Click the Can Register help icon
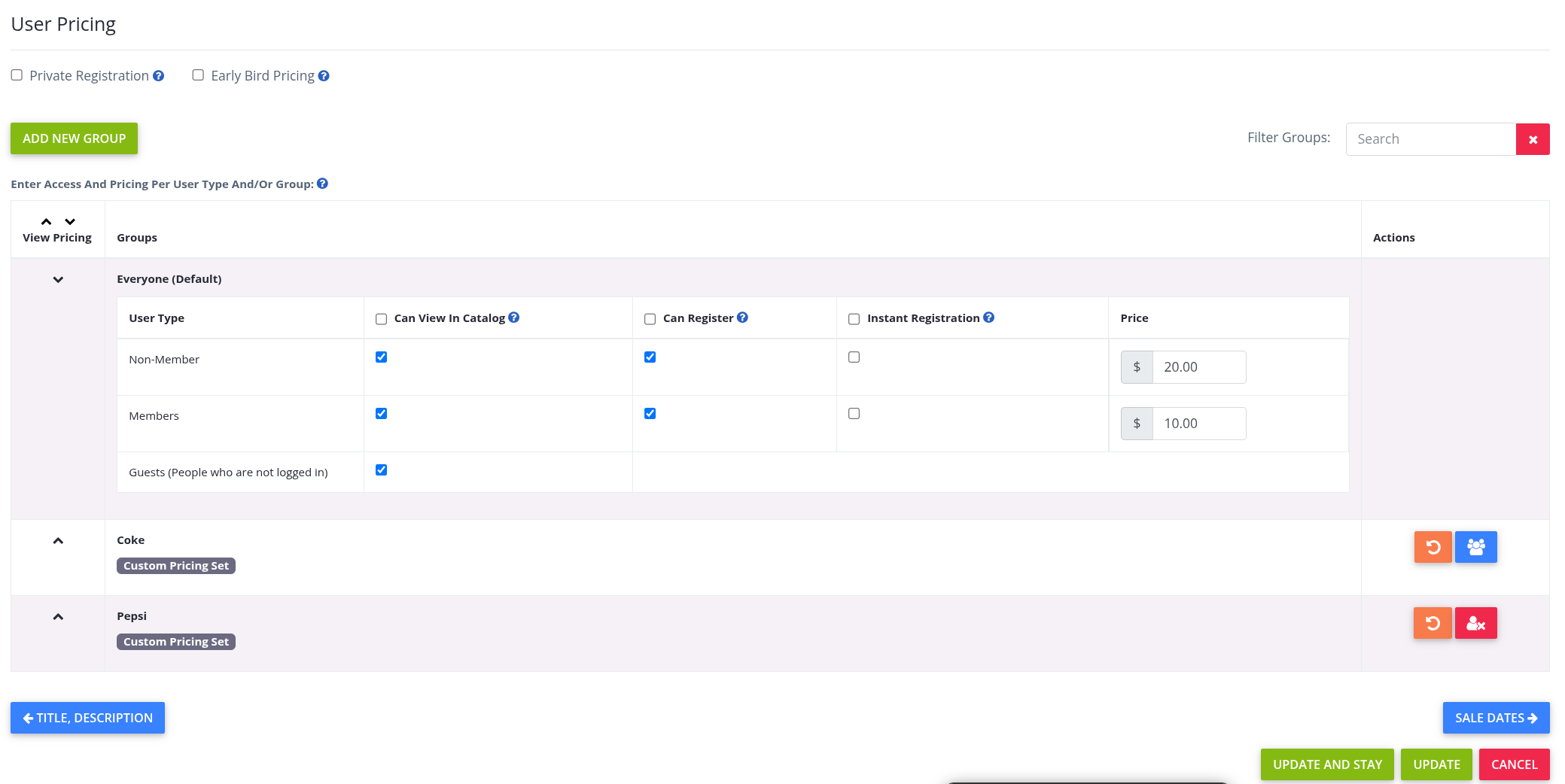 (742, 318)
